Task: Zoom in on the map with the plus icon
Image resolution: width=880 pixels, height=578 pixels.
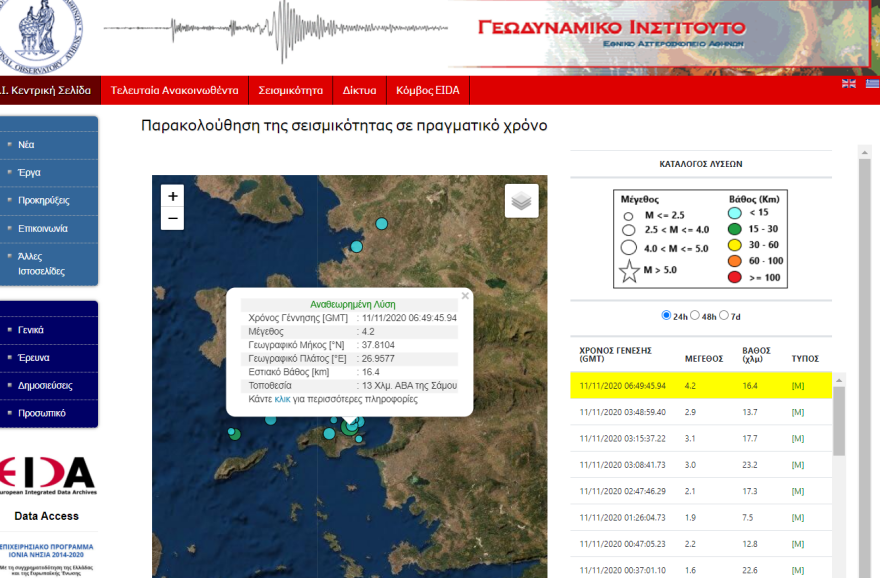Action: click(174, 197)
